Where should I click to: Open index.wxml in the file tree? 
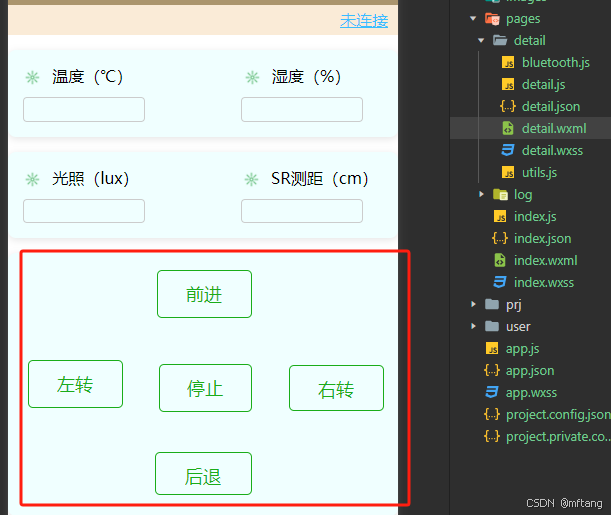point(546,260)
